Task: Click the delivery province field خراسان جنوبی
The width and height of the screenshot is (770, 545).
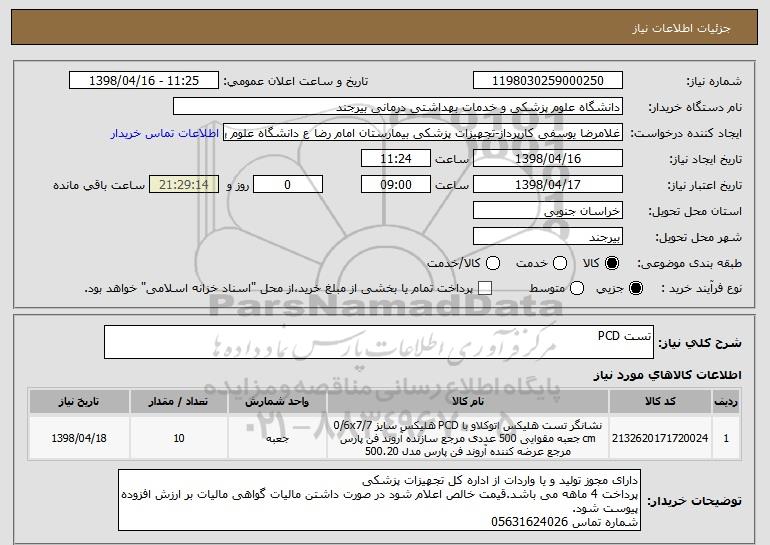Action: point(548,211)
